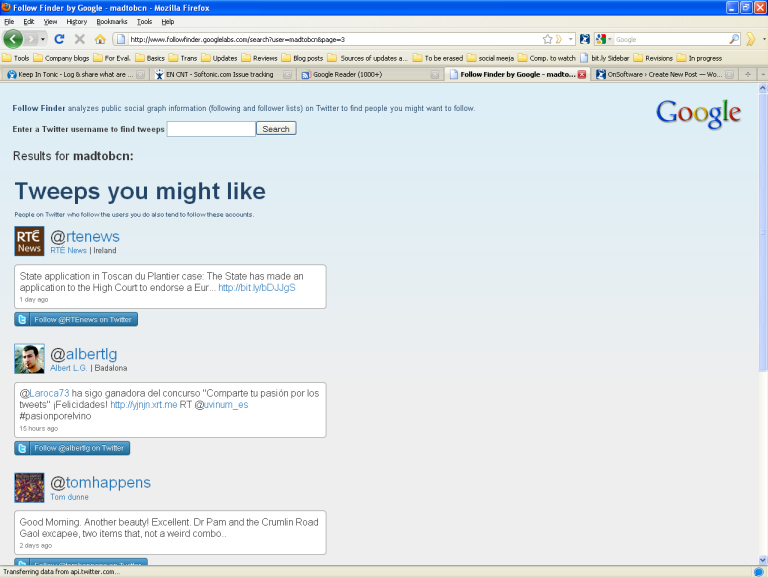Click the tomhappens avatar thumbnail

tap(29, 488)
